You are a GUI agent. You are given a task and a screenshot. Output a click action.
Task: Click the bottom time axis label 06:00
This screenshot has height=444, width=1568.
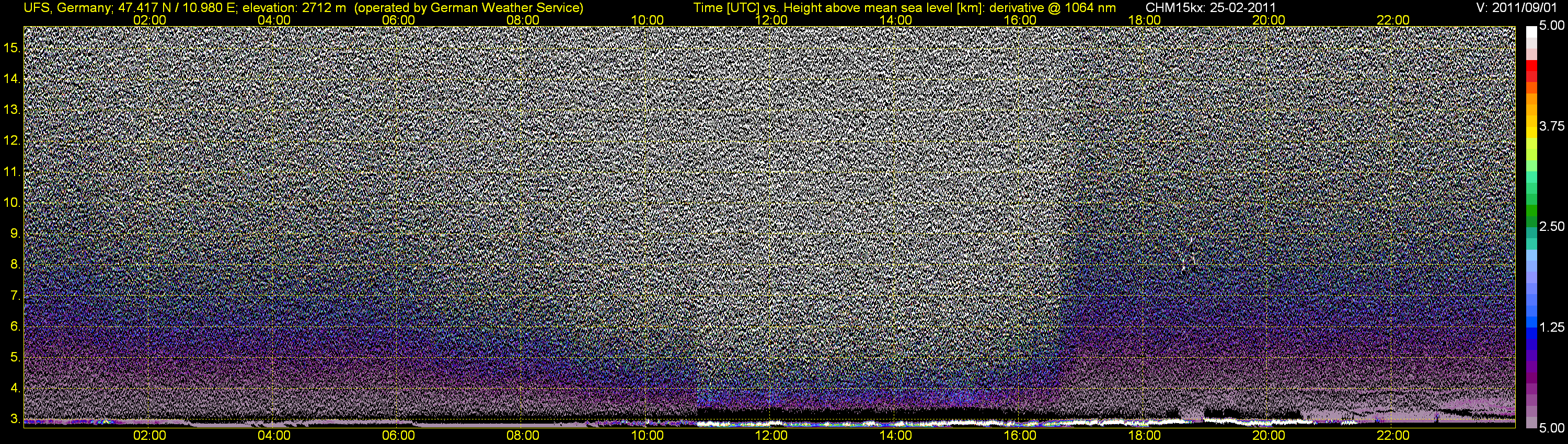click(x=399, y=436)
